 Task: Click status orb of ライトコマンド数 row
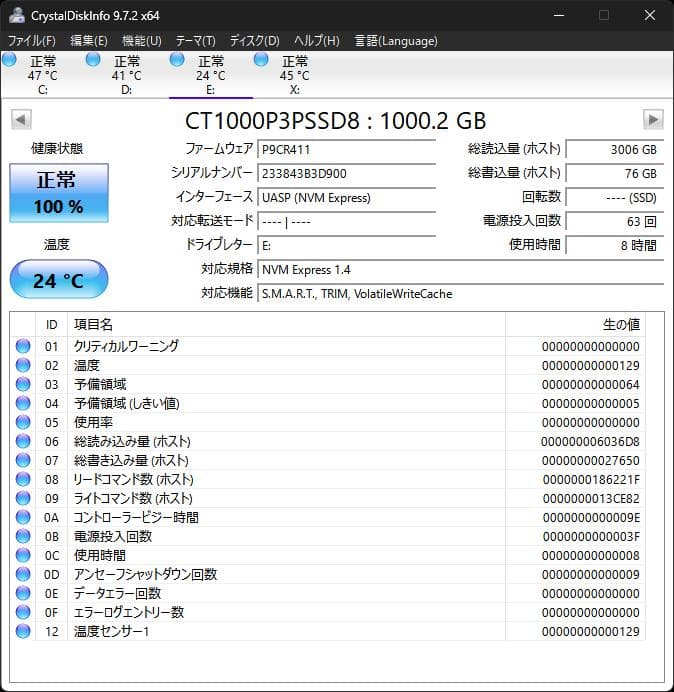[23, 498]
